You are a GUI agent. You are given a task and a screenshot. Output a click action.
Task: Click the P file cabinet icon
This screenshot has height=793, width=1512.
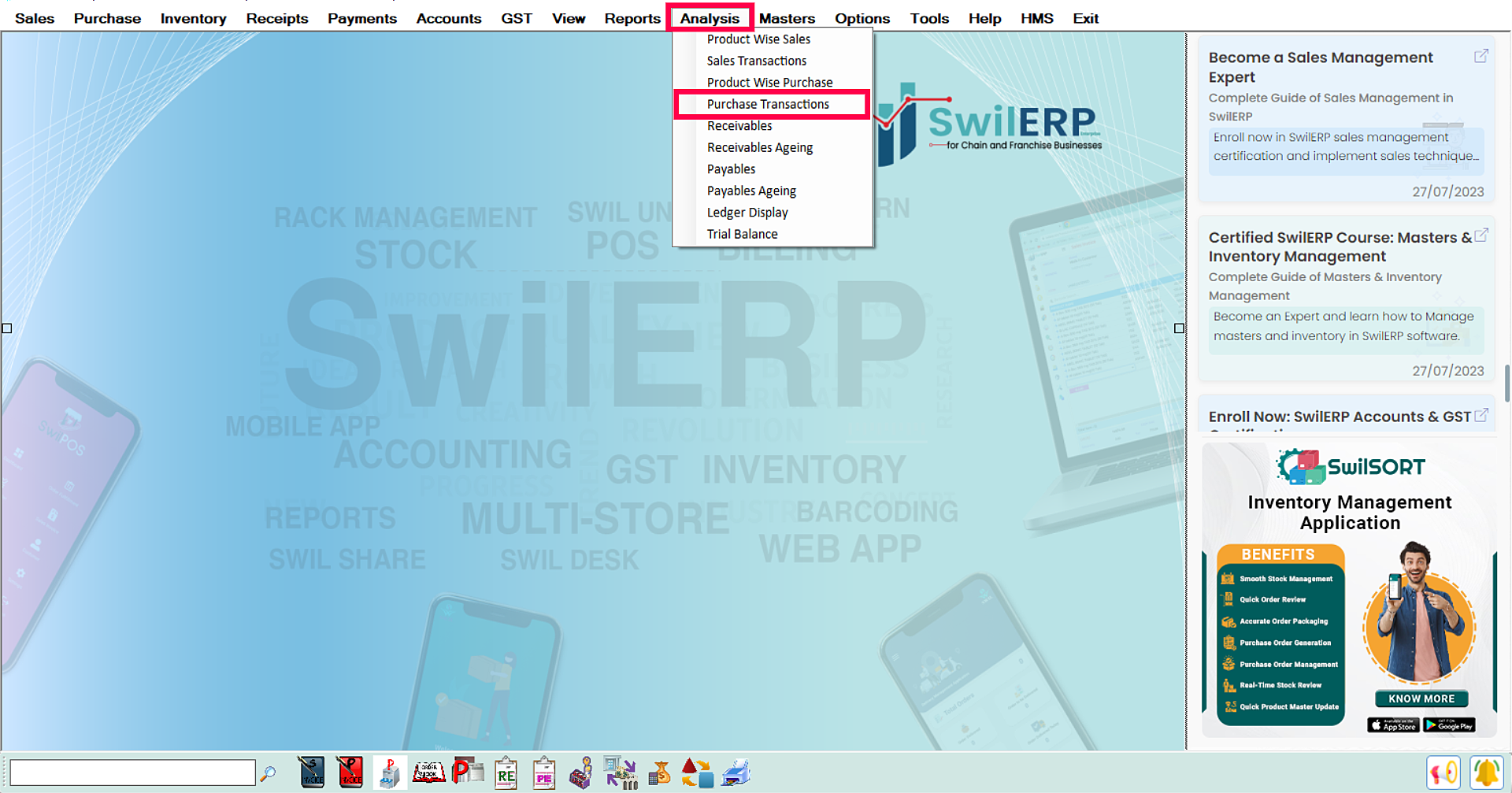(389, 773)
